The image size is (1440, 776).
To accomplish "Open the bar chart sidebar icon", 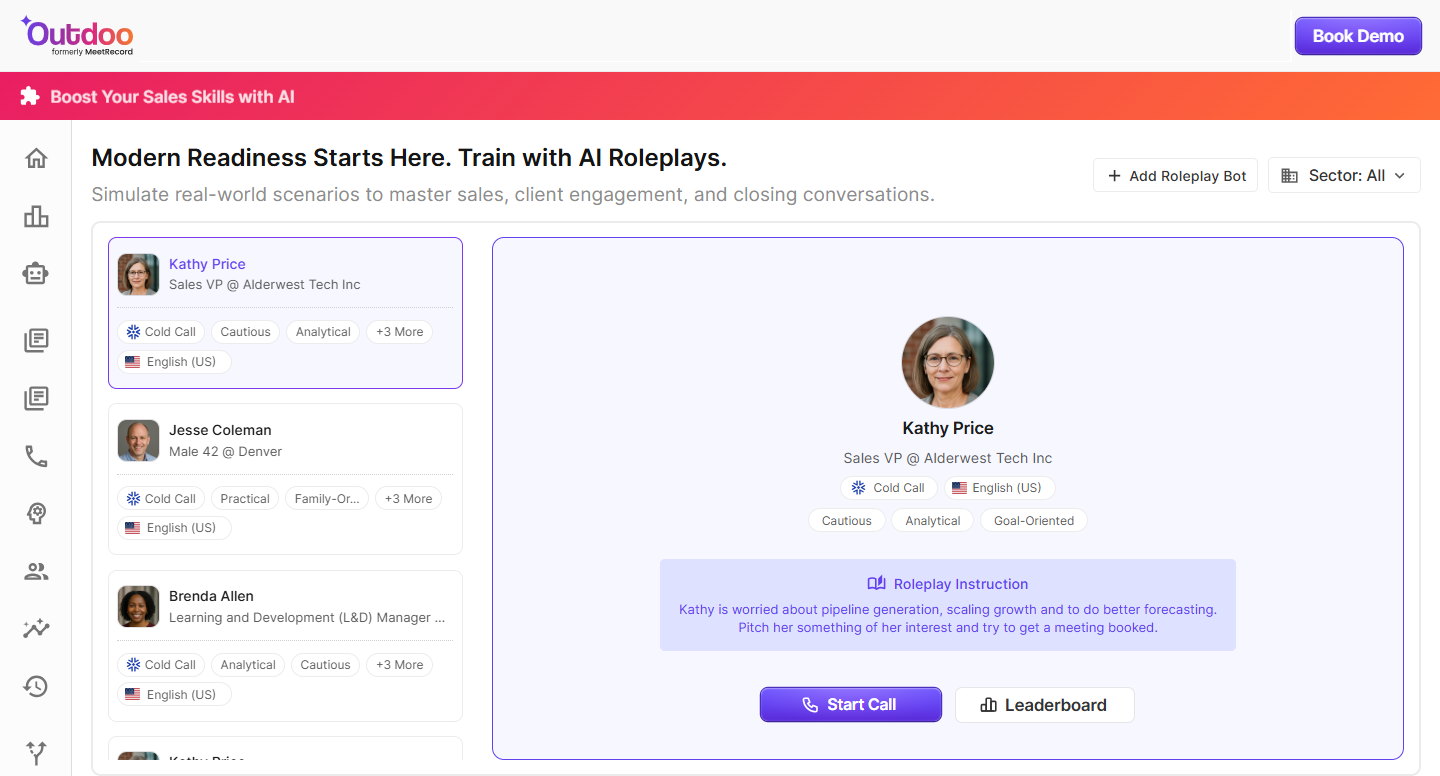I will [36, 216].
